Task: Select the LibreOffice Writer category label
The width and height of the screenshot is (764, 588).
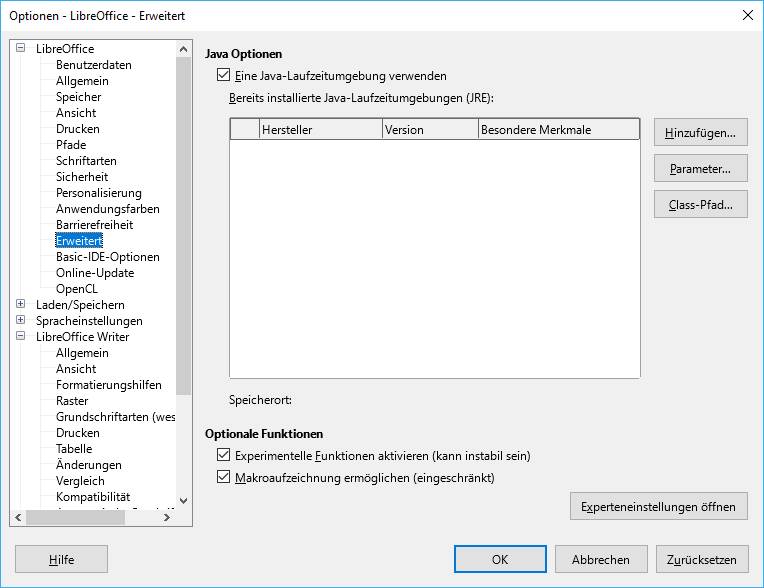Action: 82,338
